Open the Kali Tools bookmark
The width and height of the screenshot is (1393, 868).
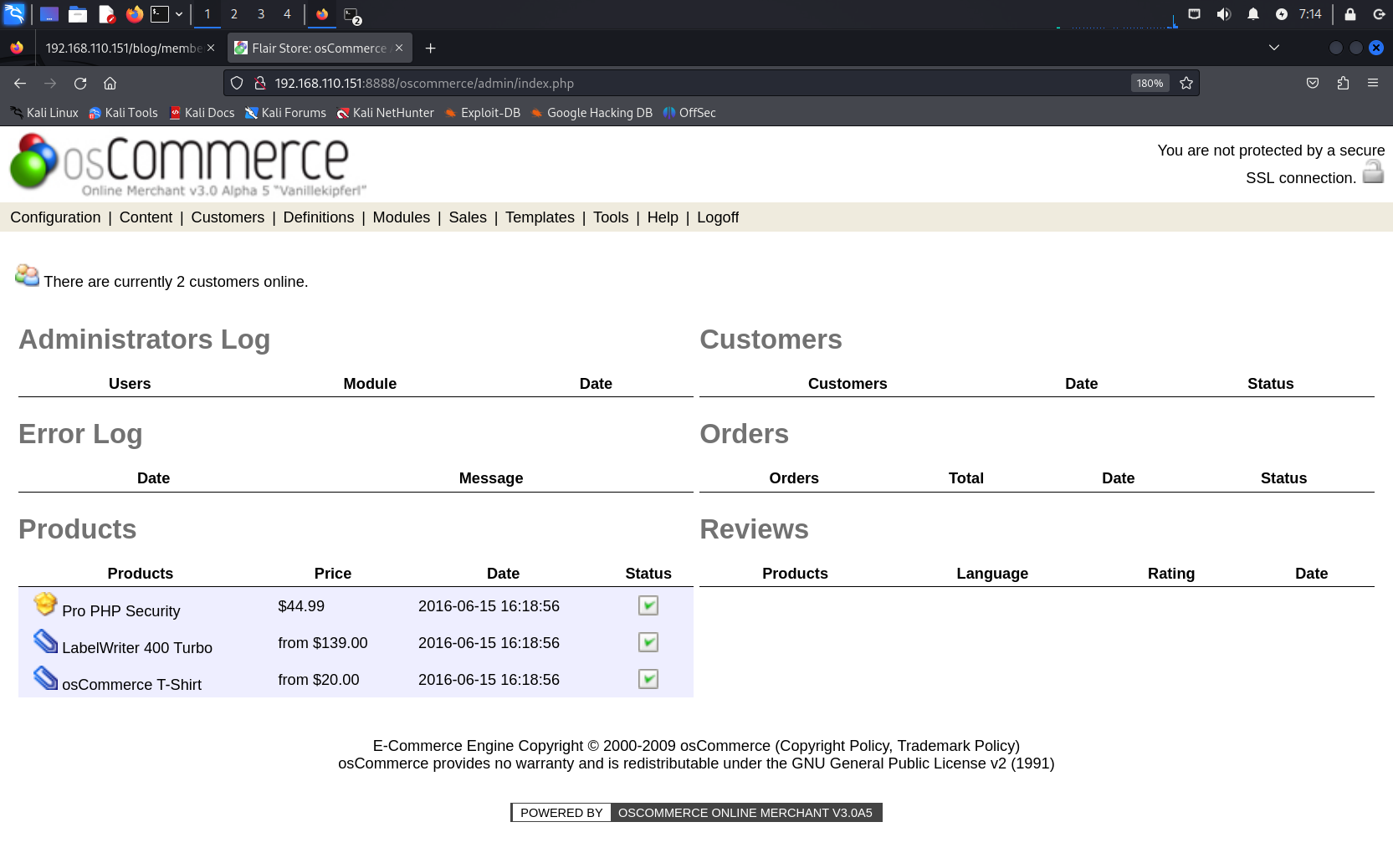(x=123, y=113)
